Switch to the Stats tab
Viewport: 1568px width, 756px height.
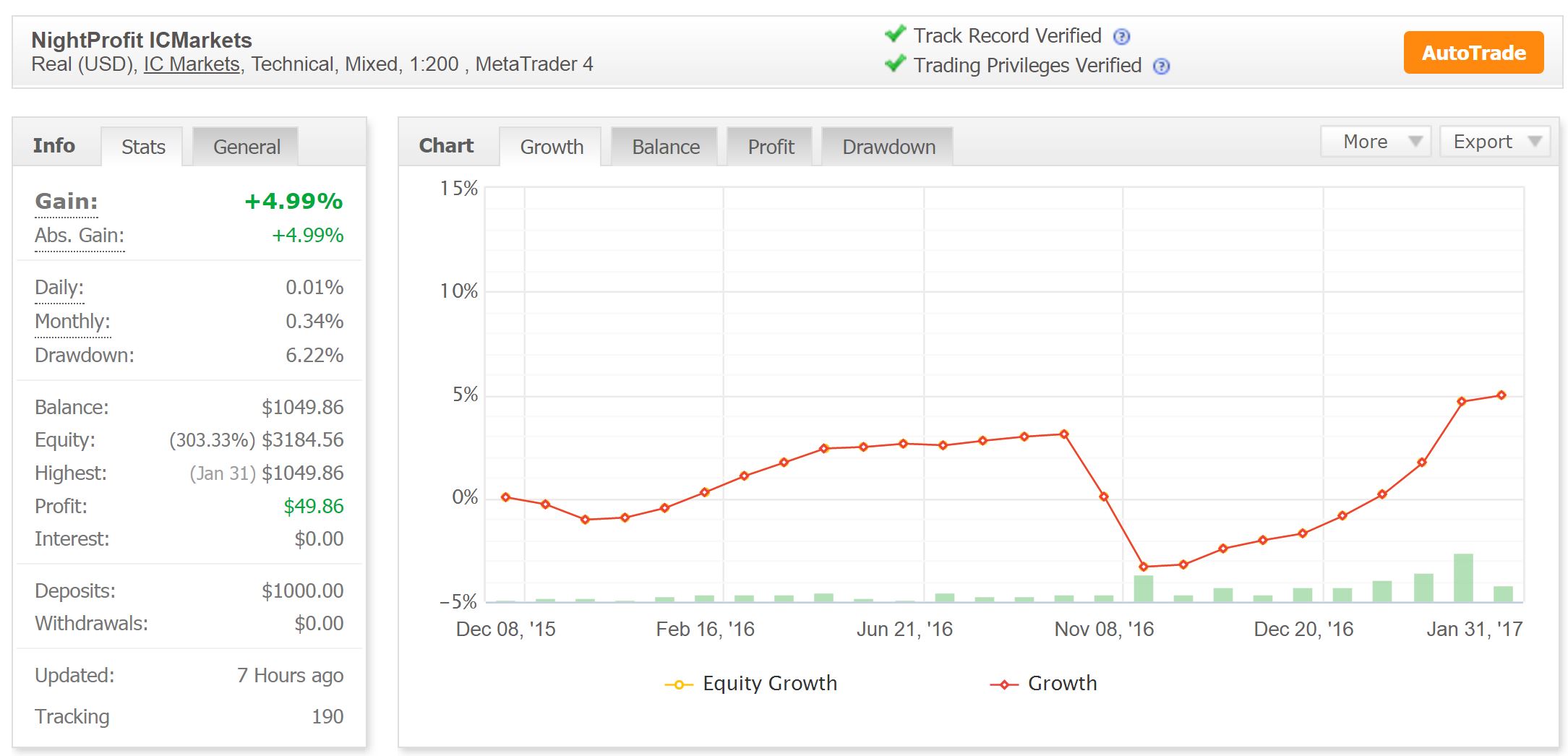143,147
